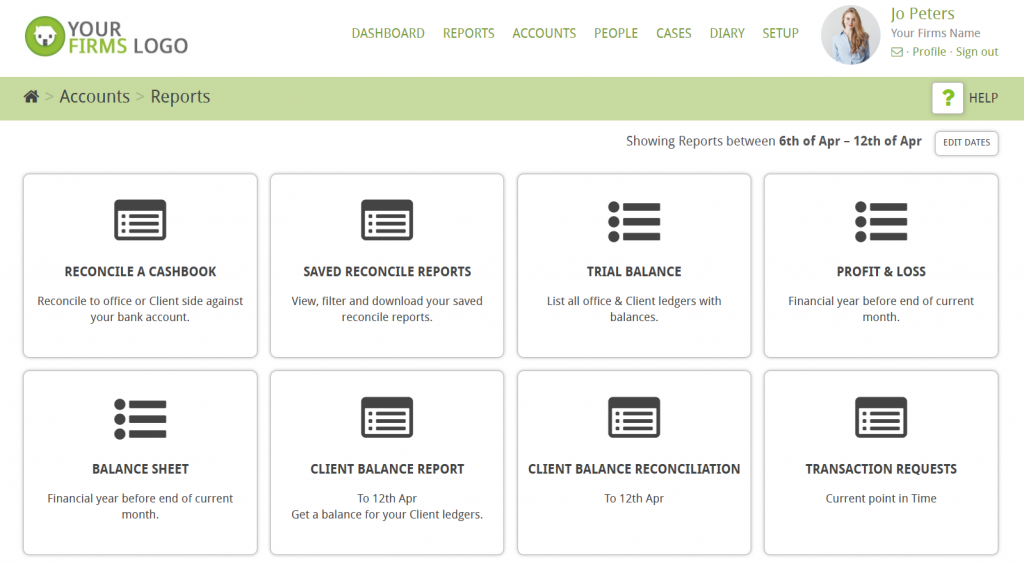The image size is (1024, 564).
Task: Open the Balance Sheet list icon
Action: (140, 418)
